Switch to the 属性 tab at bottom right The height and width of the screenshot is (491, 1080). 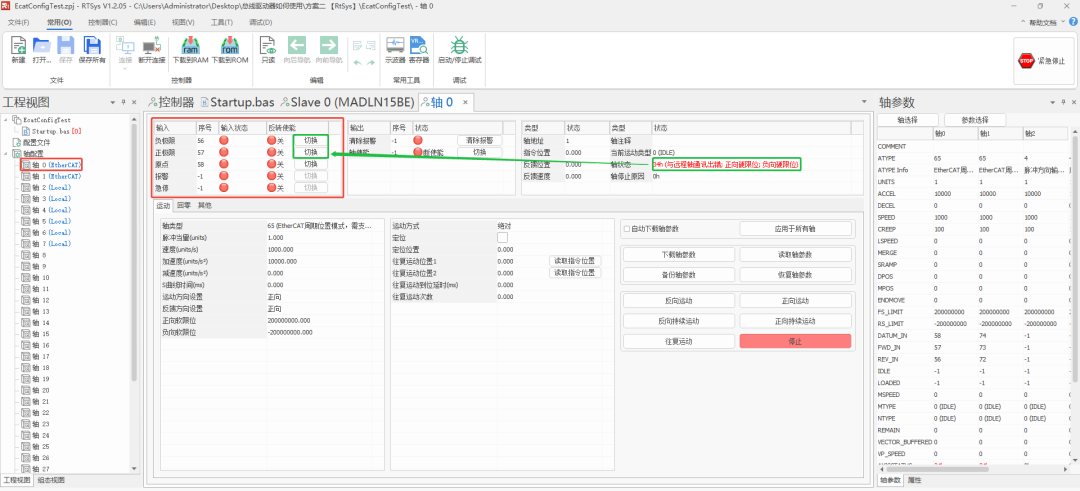click(915, 480)
